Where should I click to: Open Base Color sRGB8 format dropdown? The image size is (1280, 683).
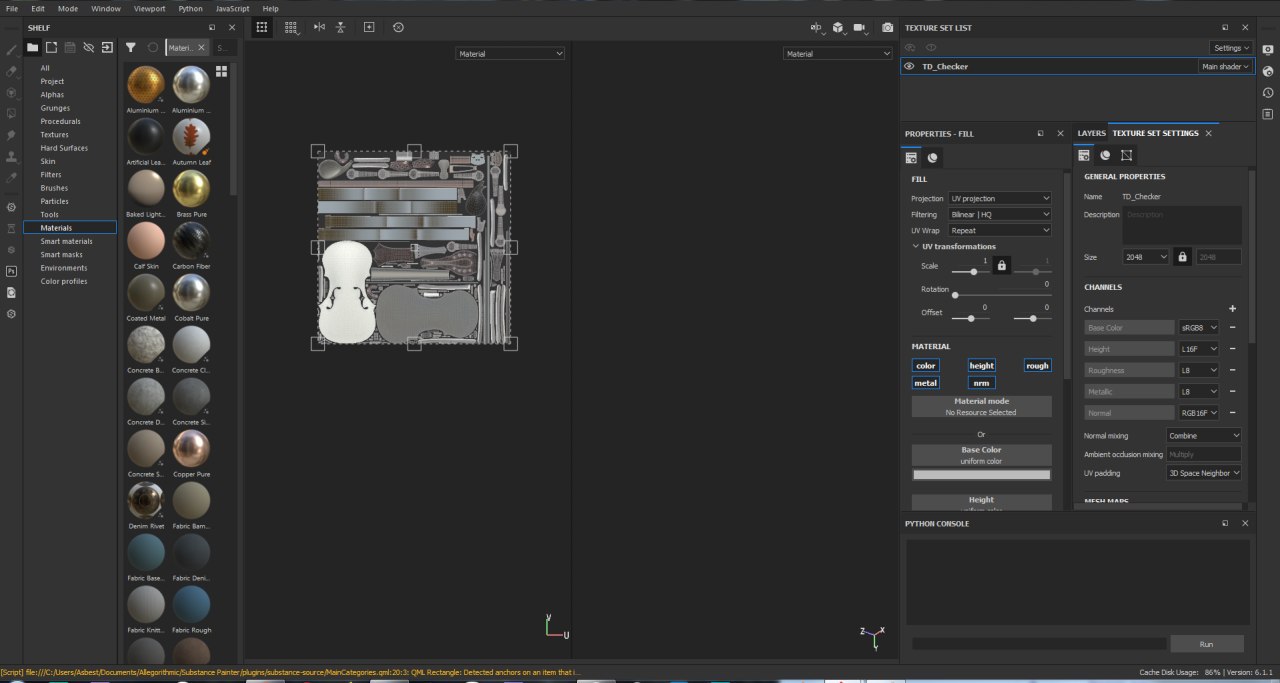click(x=1200, y=327)
